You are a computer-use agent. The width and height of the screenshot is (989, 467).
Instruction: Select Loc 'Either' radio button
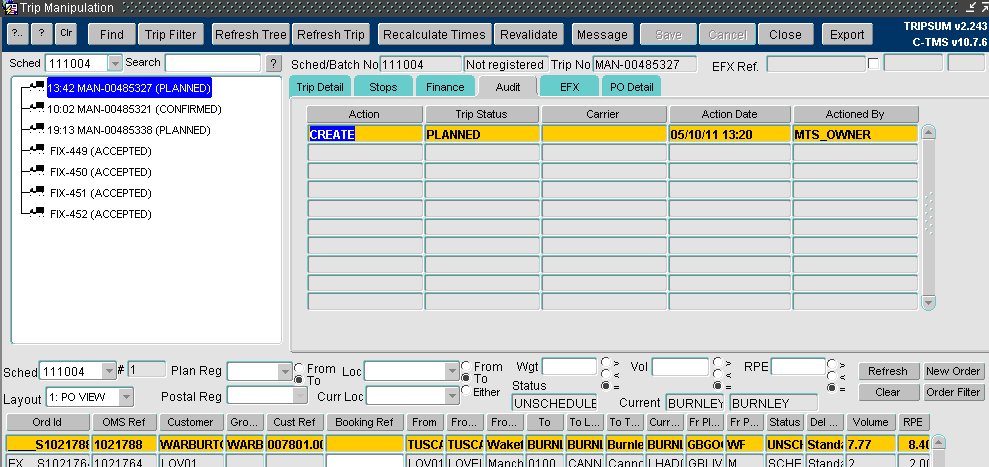click(466, 391)
